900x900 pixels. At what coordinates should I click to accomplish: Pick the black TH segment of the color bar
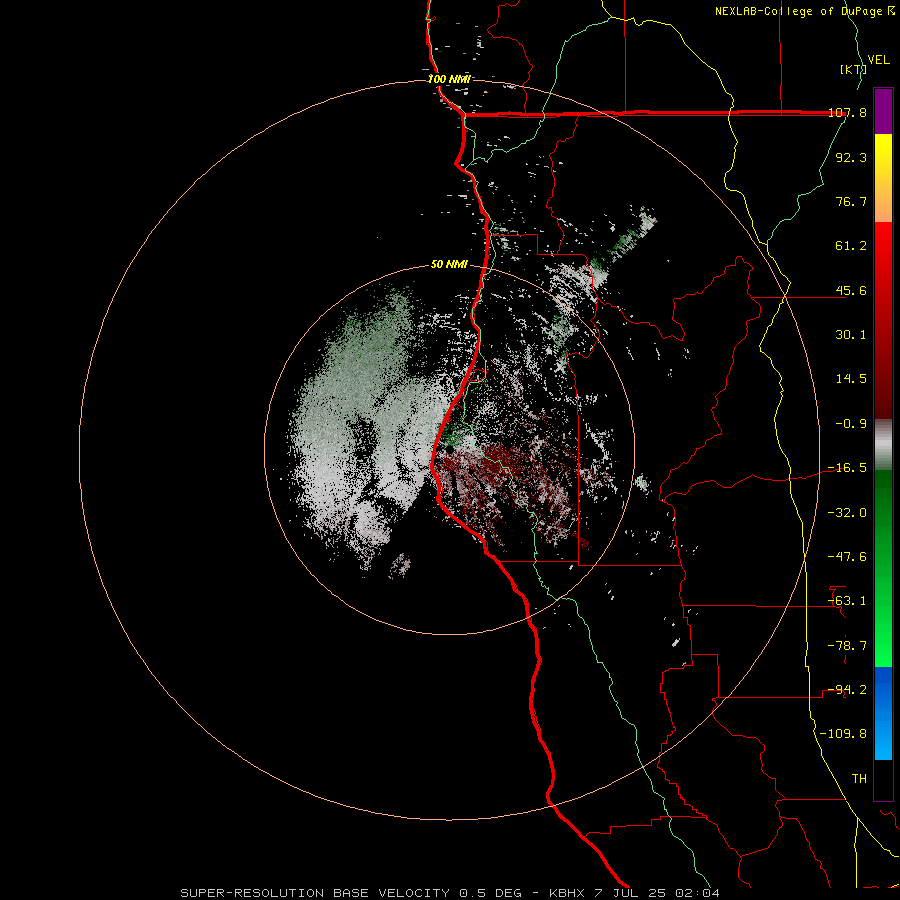click(x=883, y=780)
